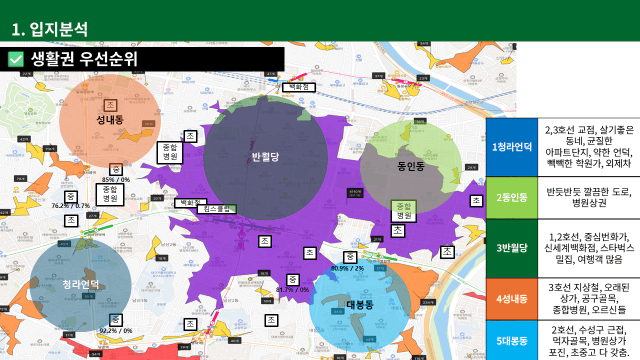The image size is (640, 360).
Task: Click the 중 marker above 81.7% / 0%
Action: [293, 280]
